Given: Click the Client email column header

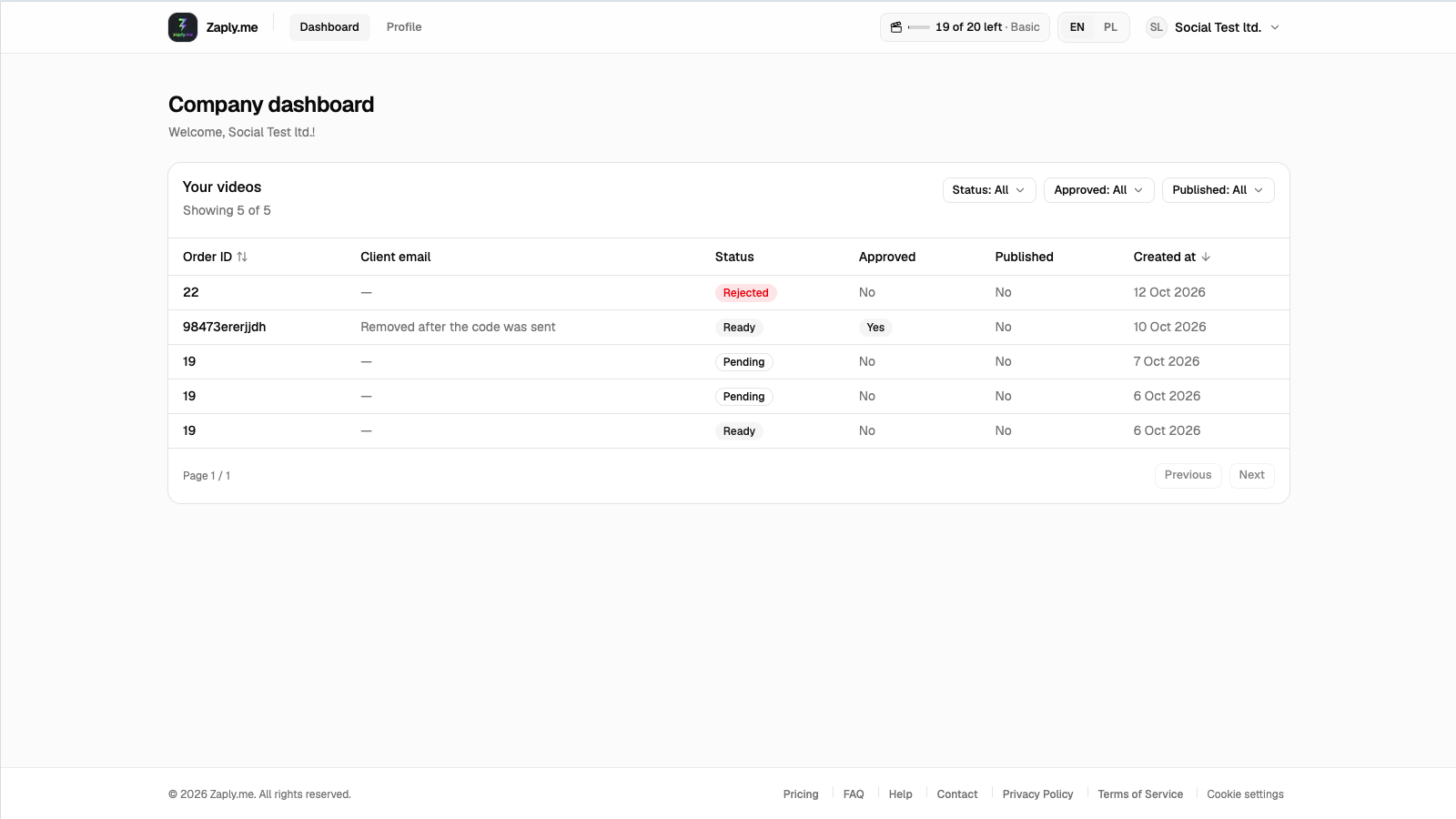Looking at the screenshot, I should (x=396, y=257).
